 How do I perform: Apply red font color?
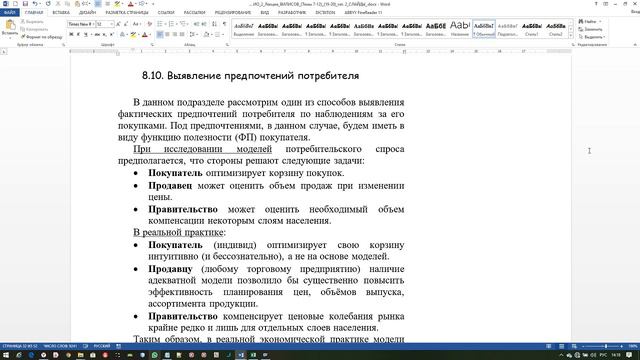(x=144, y=35)
